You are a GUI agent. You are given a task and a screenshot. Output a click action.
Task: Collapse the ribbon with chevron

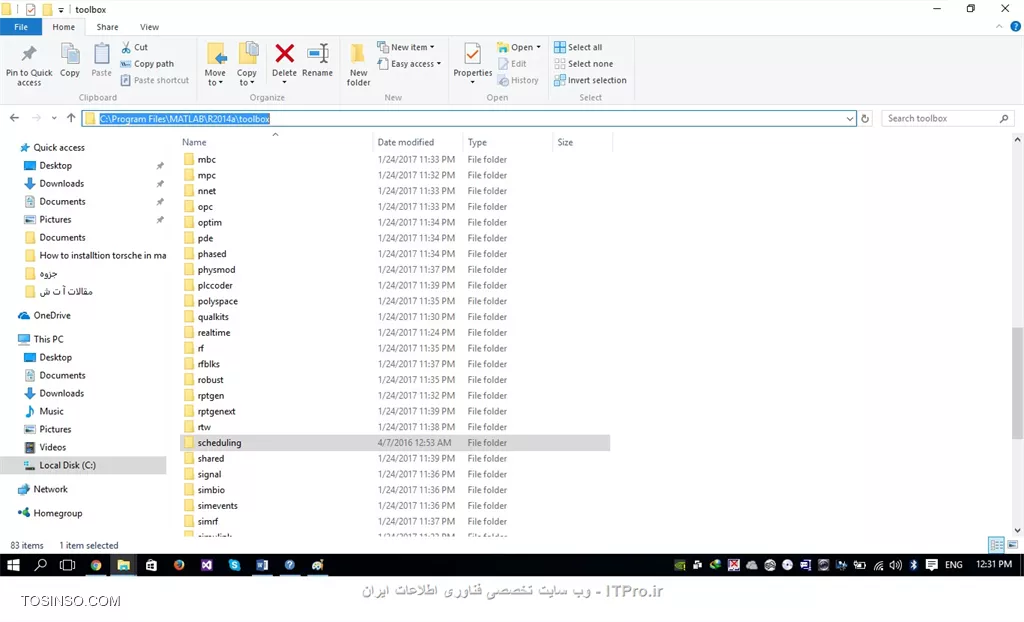pos(999,27)
